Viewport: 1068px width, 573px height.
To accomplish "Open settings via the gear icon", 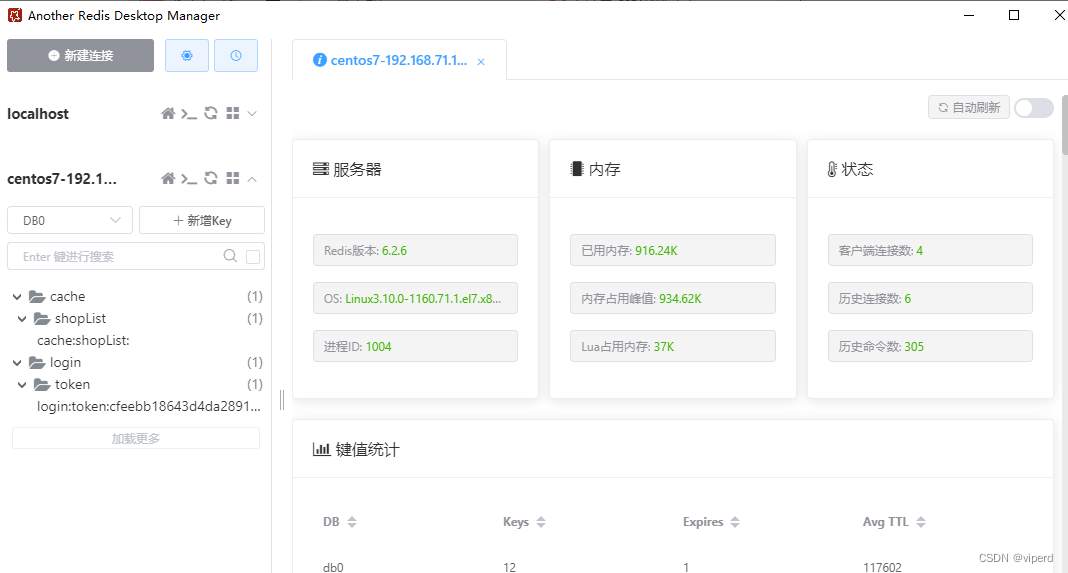I will click(x=187, y=55).
